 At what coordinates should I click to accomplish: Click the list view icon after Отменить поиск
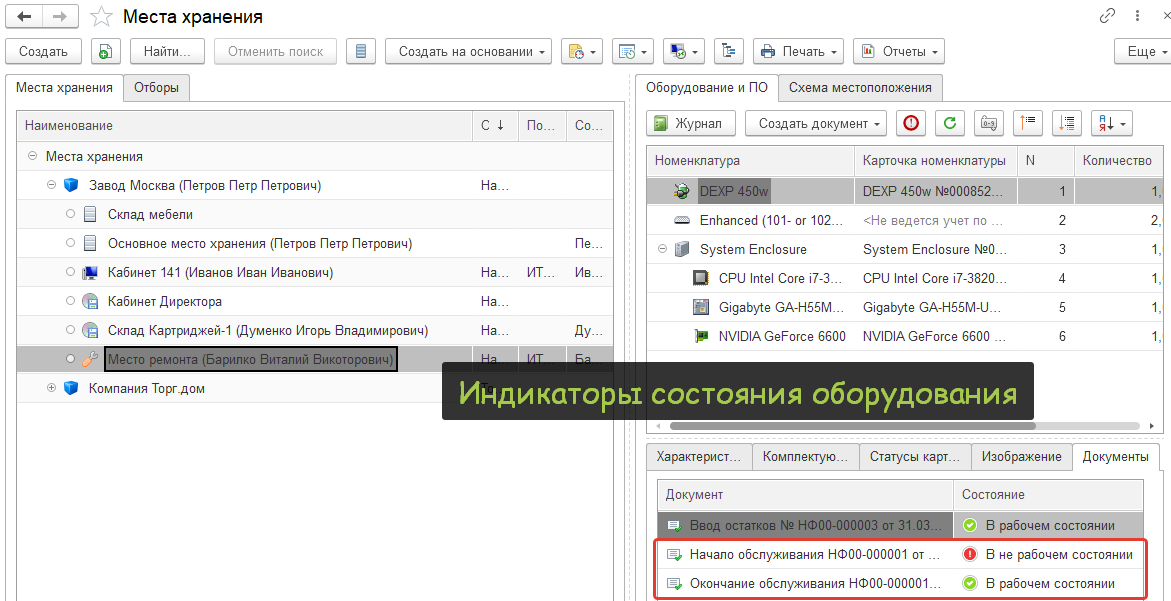coord(361,51)
